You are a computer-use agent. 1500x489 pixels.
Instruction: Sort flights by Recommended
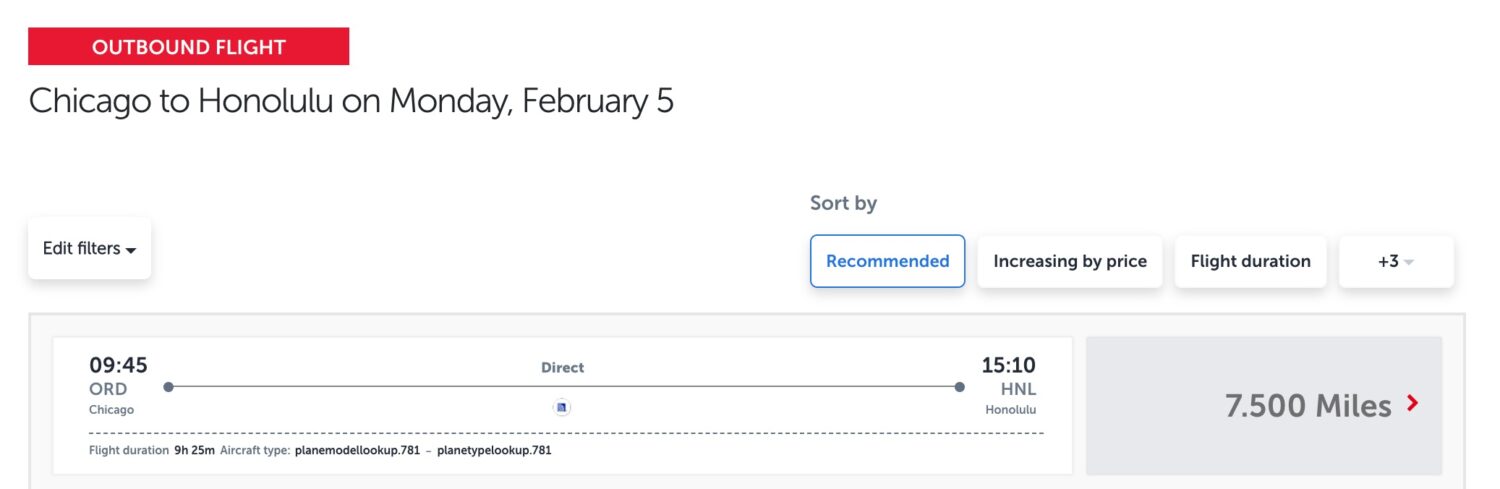click(887, 261)
